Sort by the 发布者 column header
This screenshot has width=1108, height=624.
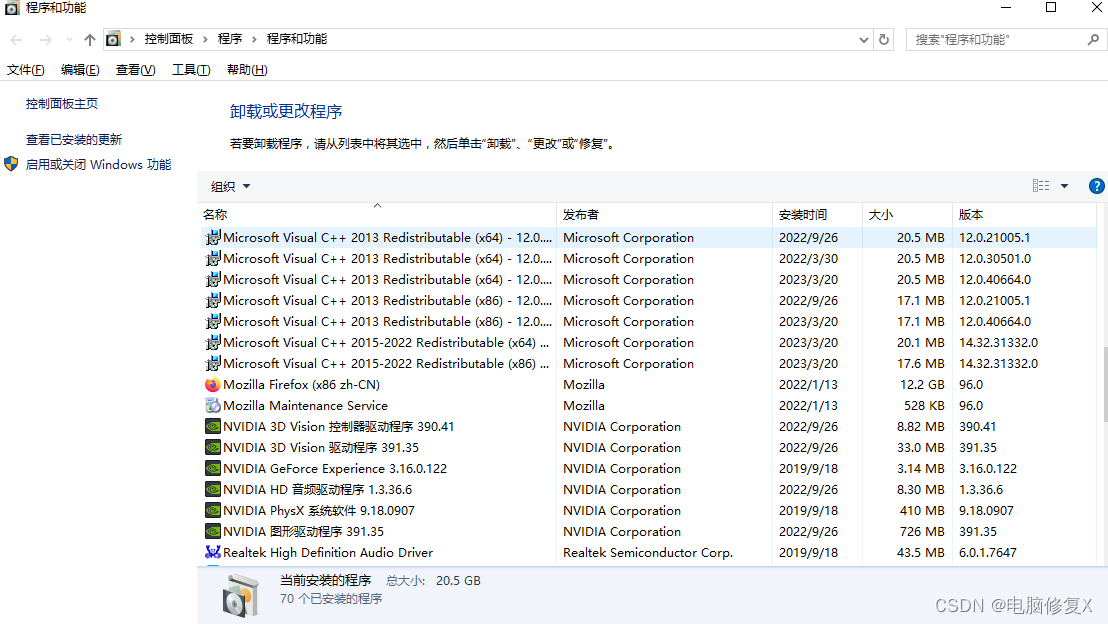(x=664, y=214)
